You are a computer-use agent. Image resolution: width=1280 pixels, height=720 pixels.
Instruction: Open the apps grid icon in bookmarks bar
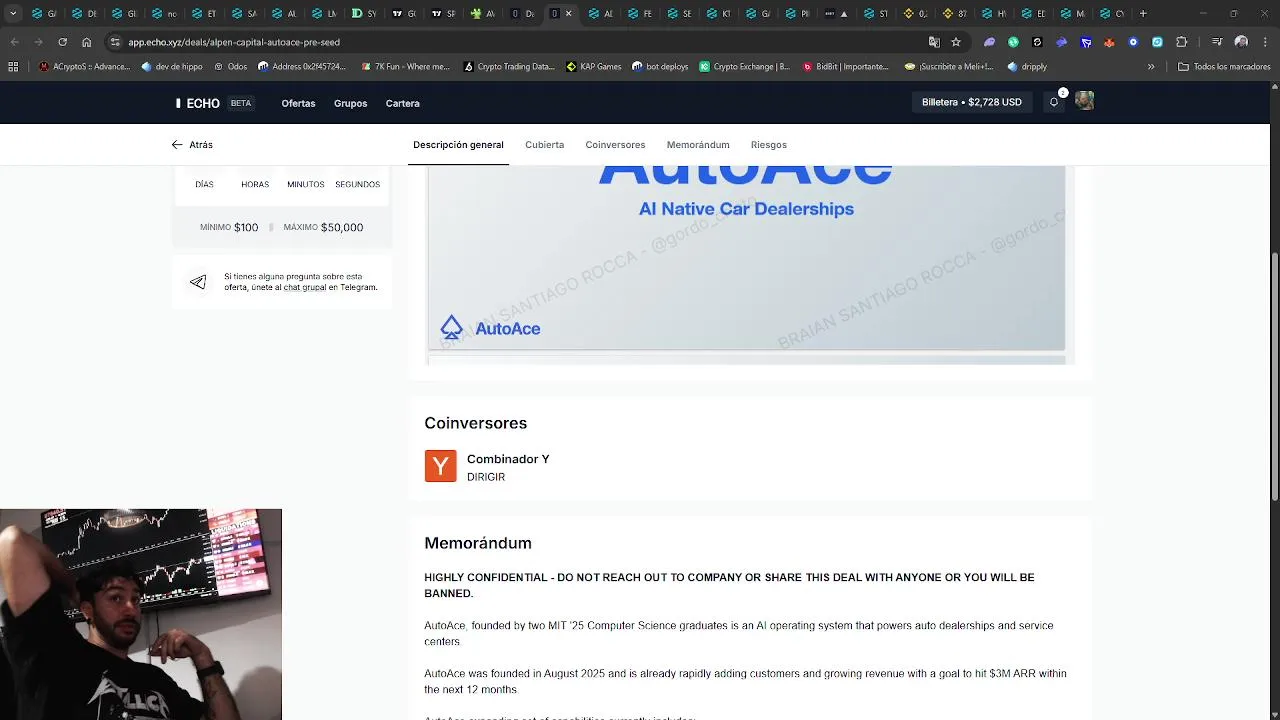click(x=13, y=67)
